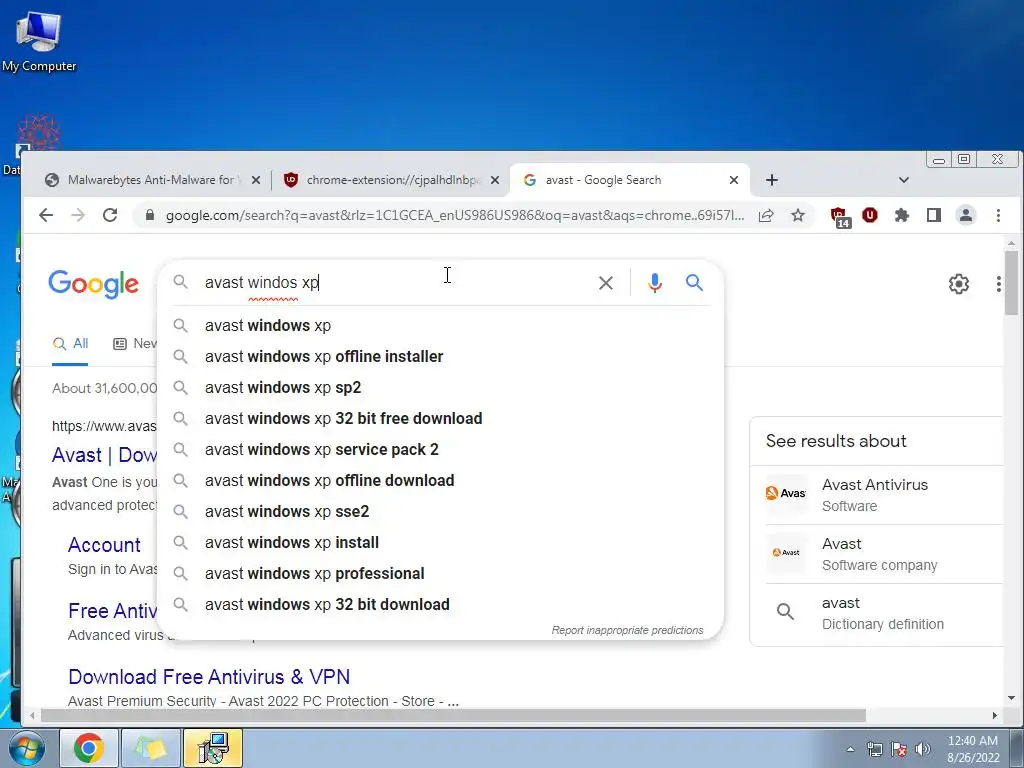This screenshot has width=1024, height=768.
Task: Open the Windows Start orb
Action: pyautogui.click(x=27, y=748)
